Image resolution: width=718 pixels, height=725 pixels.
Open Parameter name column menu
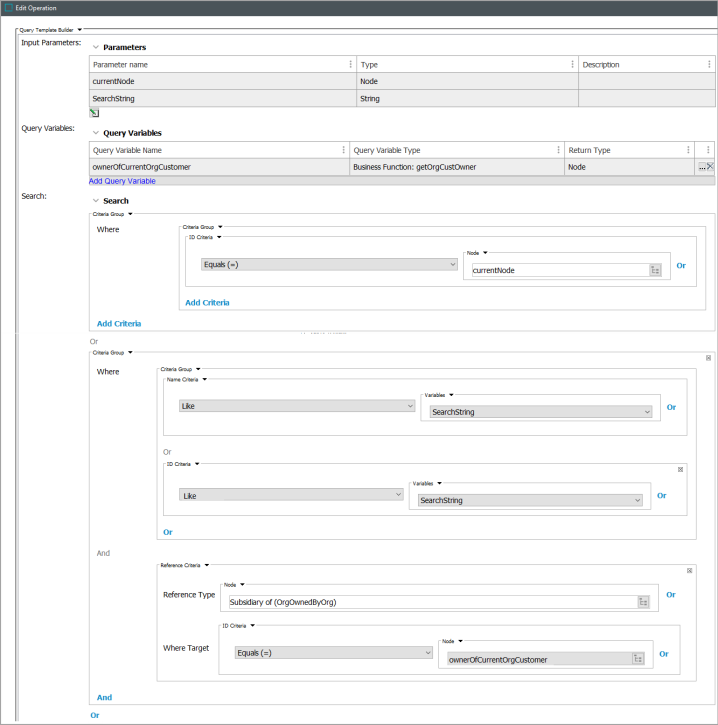350,64
